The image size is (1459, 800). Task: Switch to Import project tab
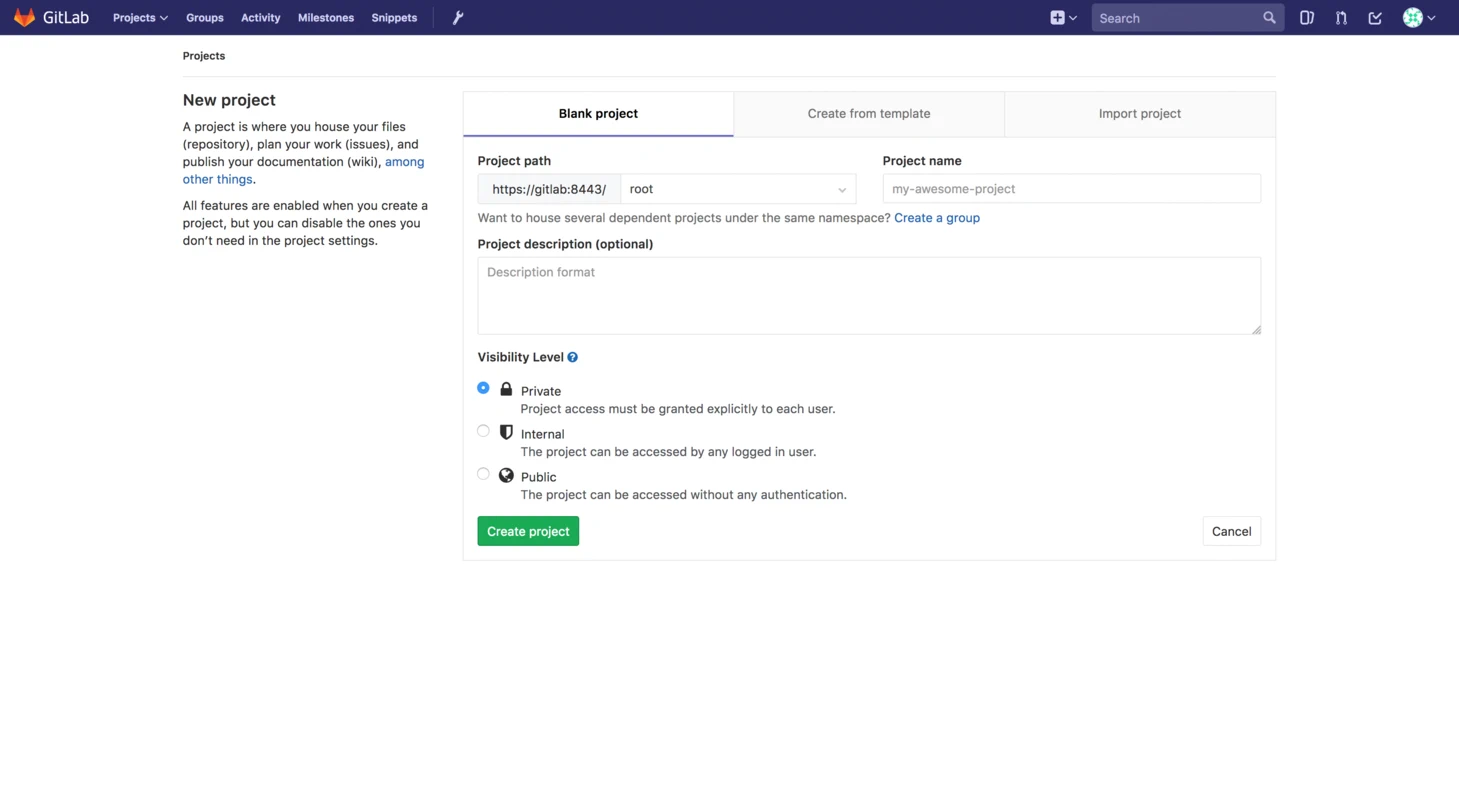[1139, 114]
